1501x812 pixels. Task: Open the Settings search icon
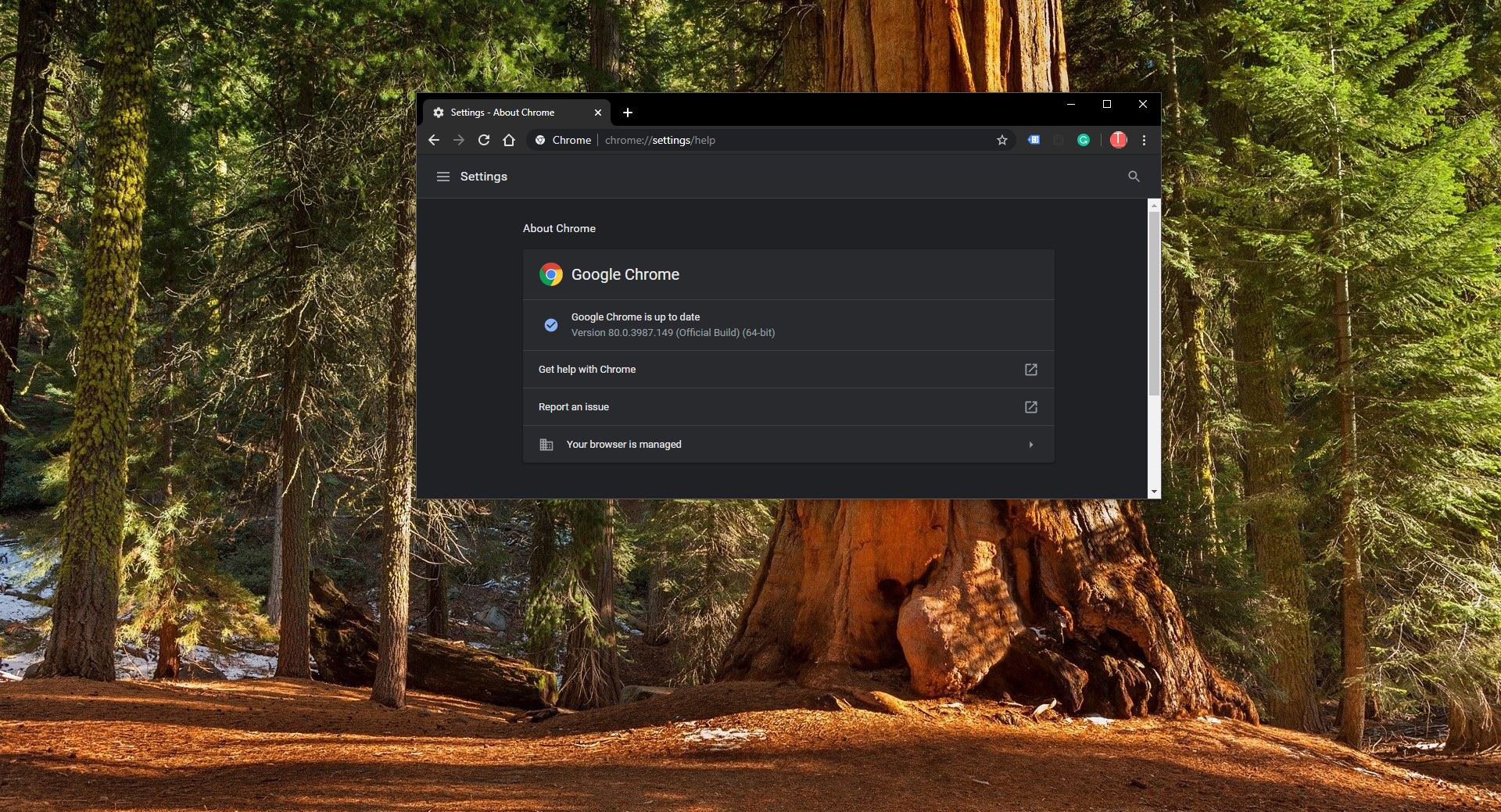1134,177
